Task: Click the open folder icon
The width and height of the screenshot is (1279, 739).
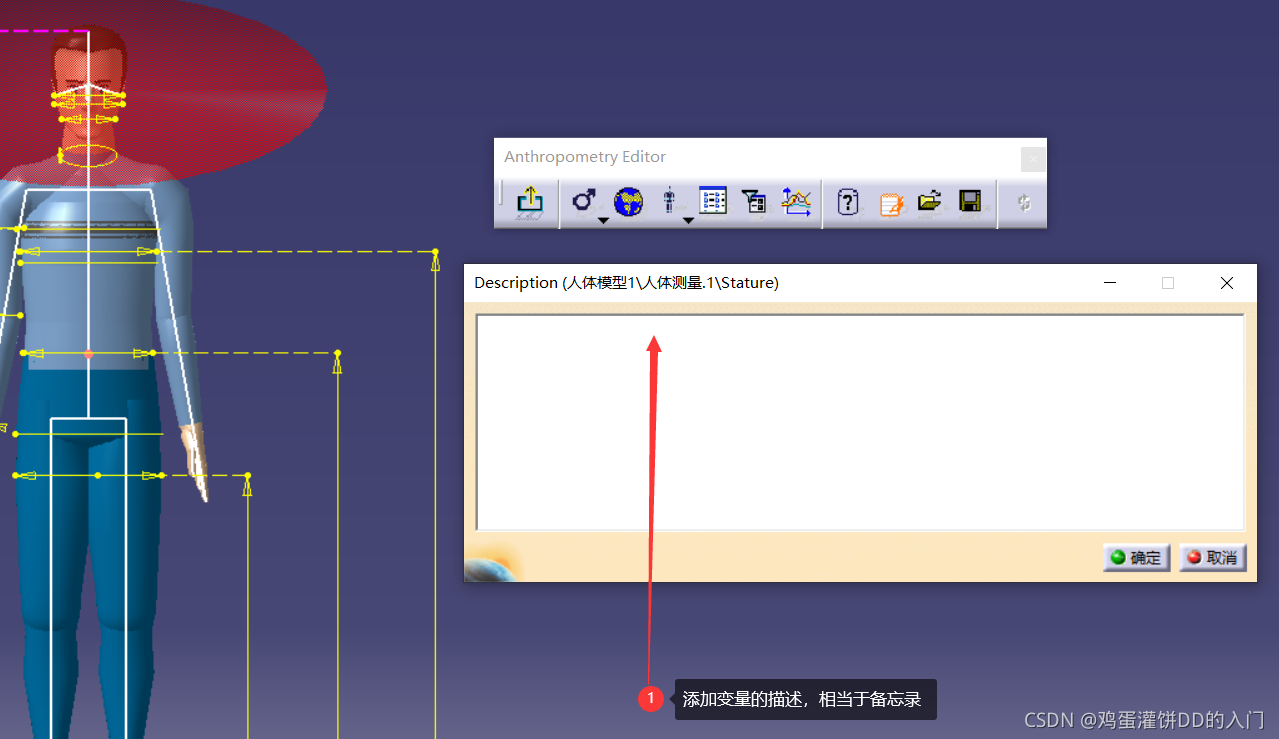Action: click(930, 202)
